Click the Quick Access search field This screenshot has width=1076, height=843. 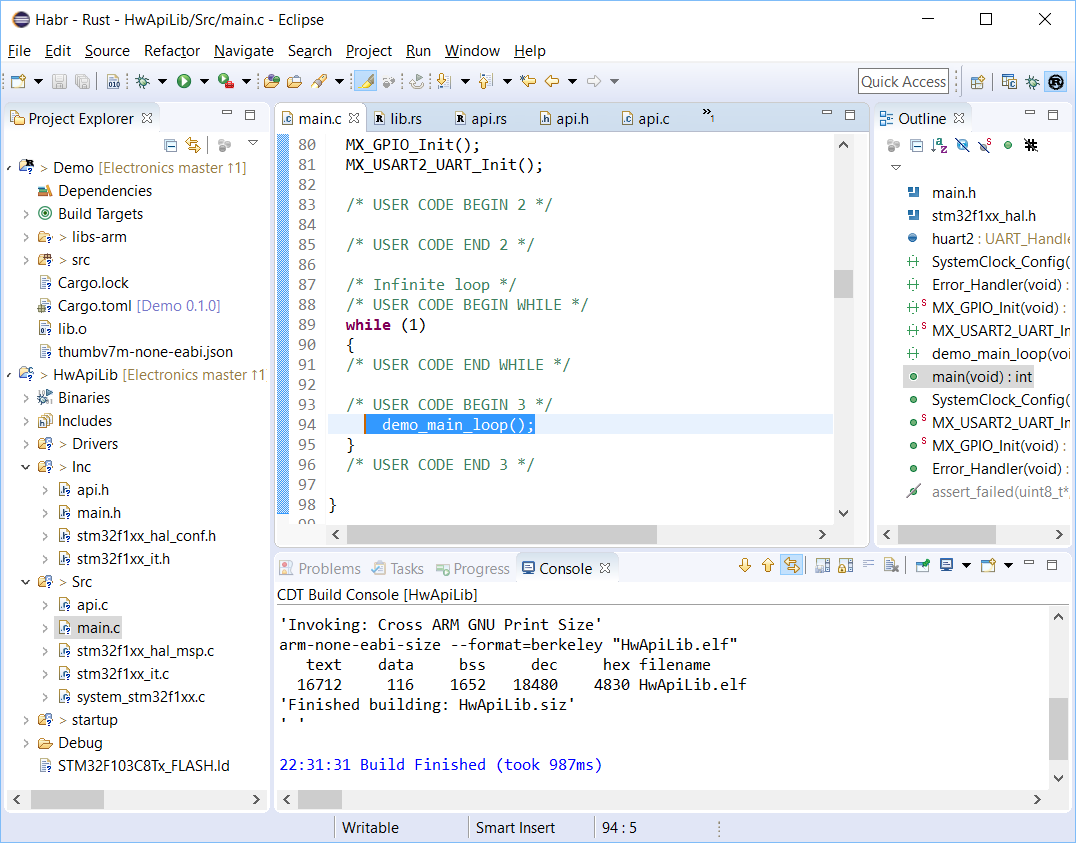pos(903,82)
